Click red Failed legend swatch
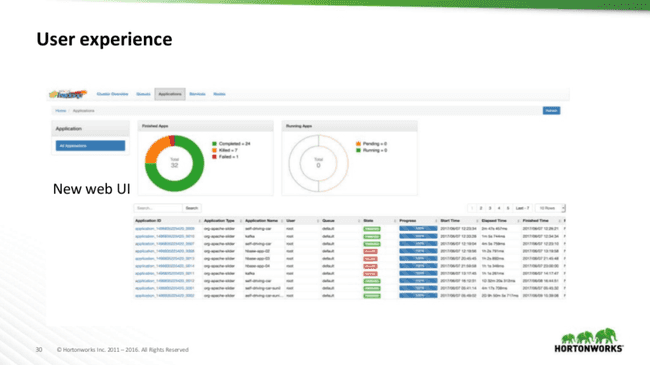 coord(214,157)
